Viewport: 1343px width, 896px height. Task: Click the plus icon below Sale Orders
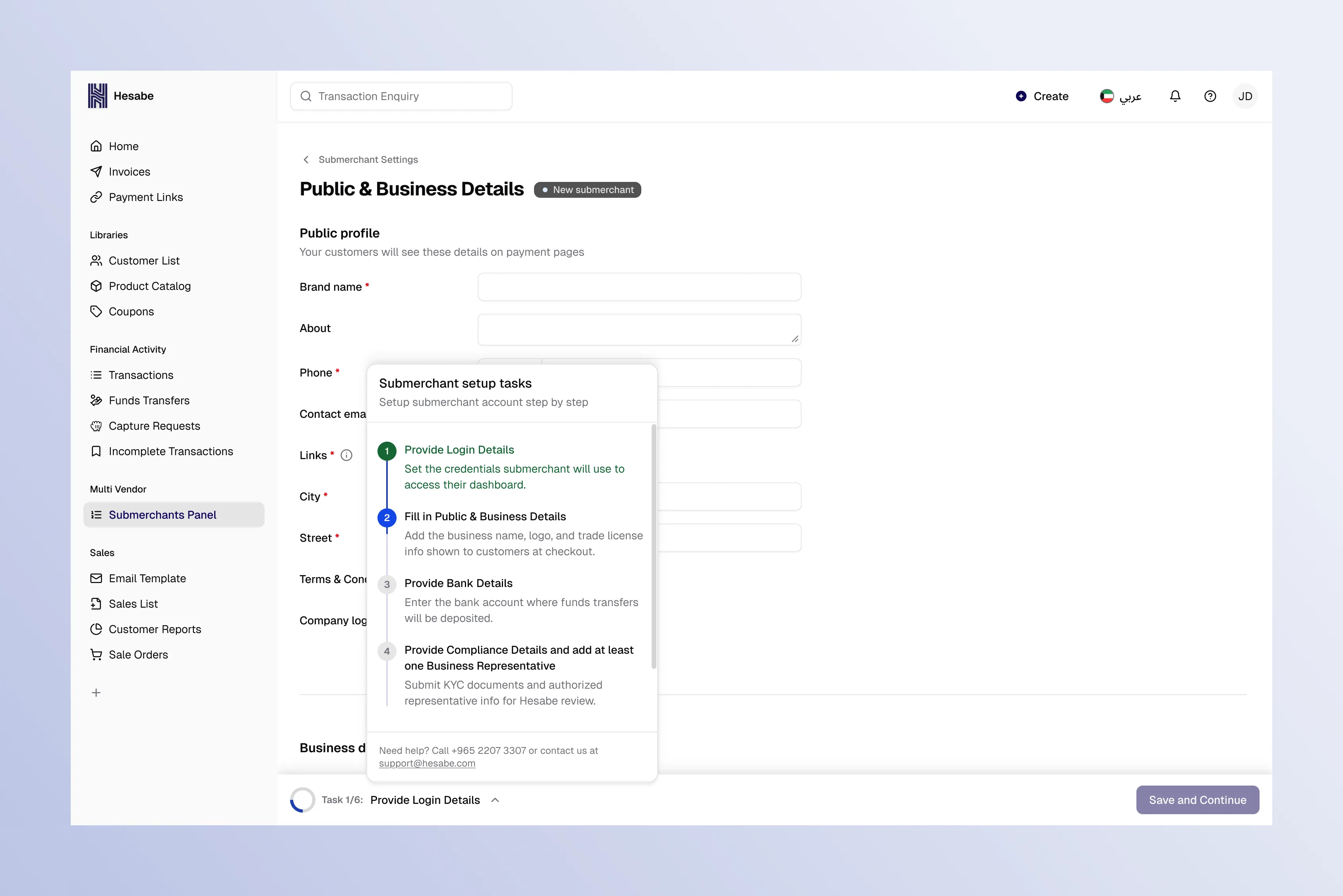(96, 693)
